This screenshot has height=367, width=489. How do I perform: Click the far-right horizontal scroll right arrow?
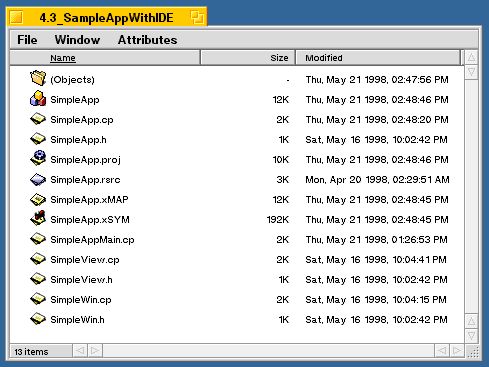(457, 351)
